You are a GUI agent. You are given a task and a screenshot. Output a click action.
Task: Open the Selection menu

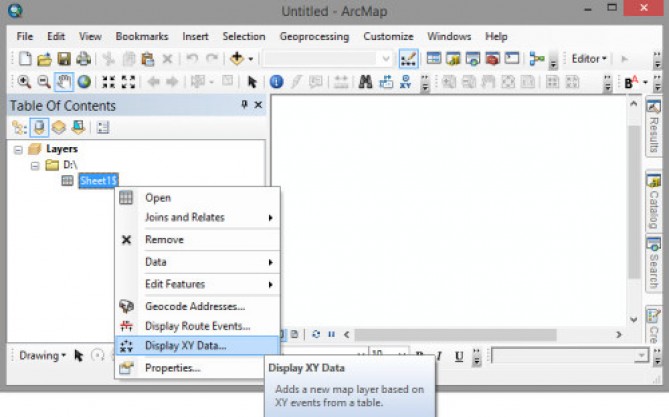click(244, 36)
